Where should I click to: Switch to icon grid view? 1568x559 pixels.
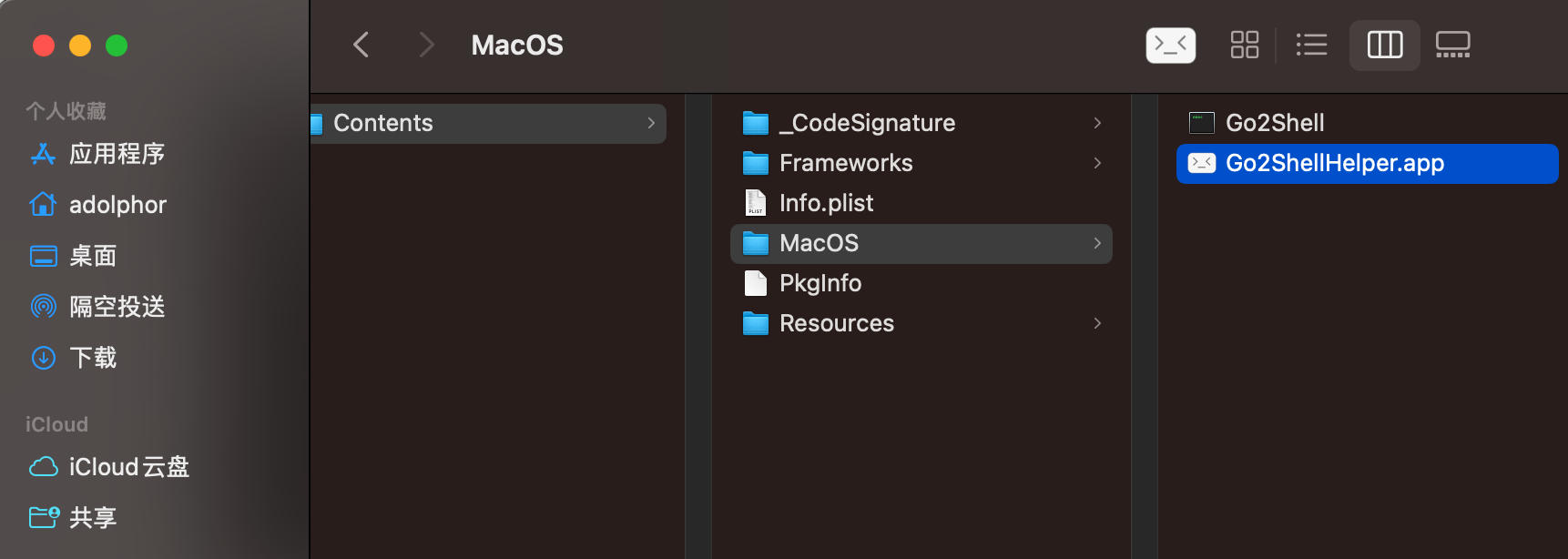(1244, 45)
